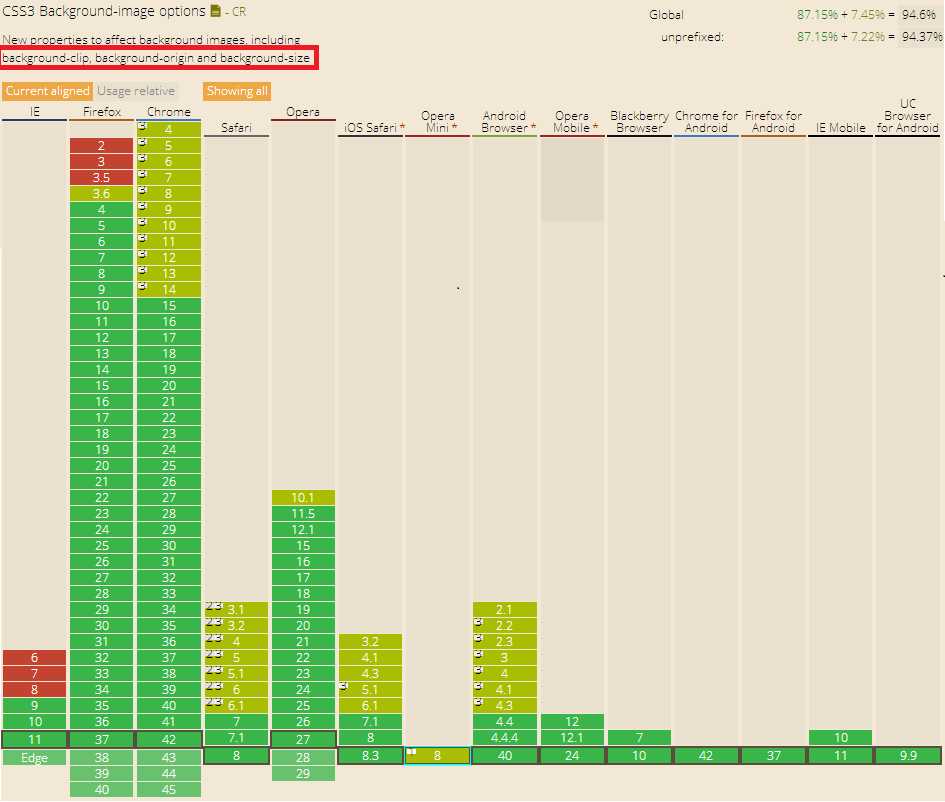
Task: Click the prefix flag icon on Chrome 9
Action: pos(143,207)
